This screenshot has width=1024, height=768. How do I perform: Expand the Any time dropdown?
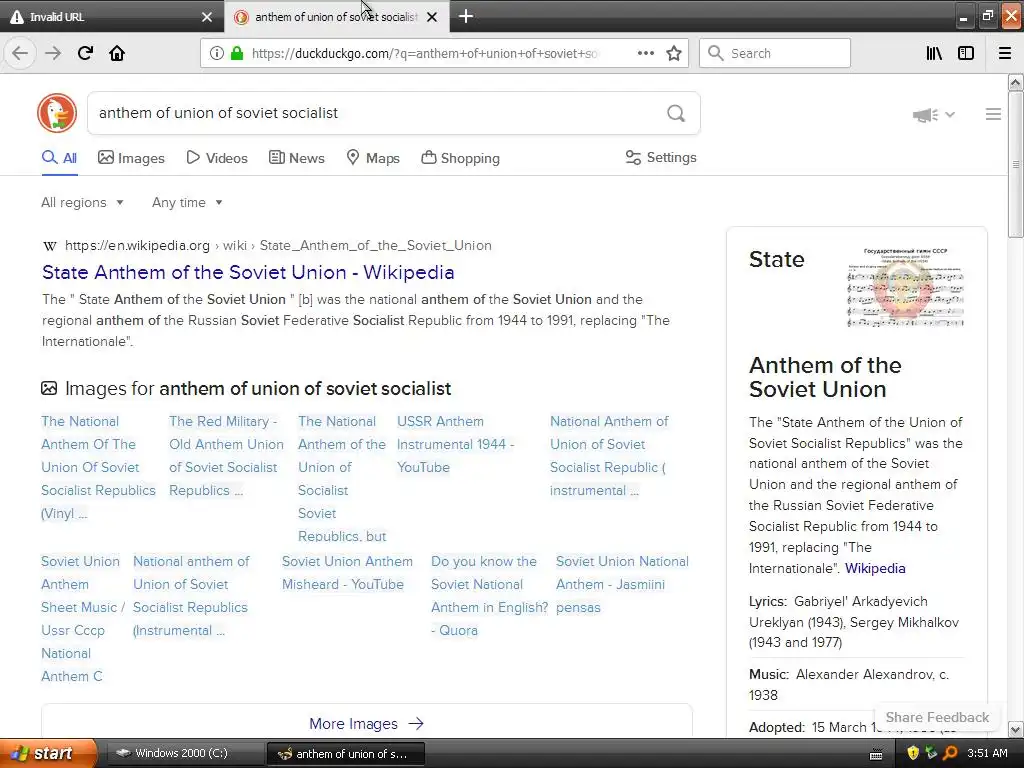187,202
